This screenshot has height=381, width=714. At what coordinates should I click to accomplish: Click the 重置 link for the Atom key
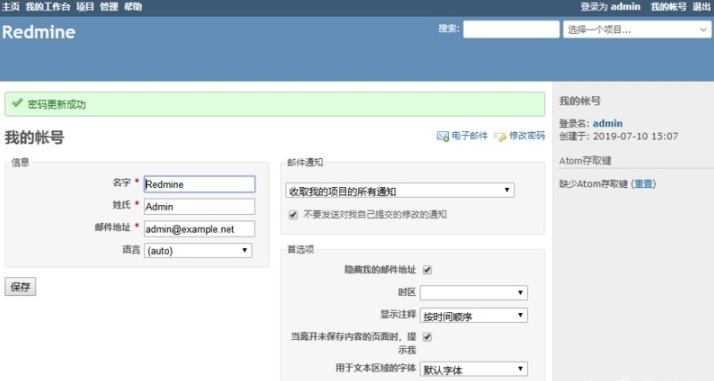click(643, 184)
